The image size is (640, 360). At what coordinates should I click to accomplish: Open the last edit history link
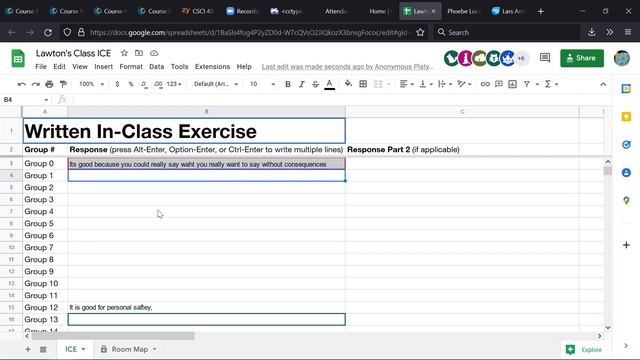347,67
